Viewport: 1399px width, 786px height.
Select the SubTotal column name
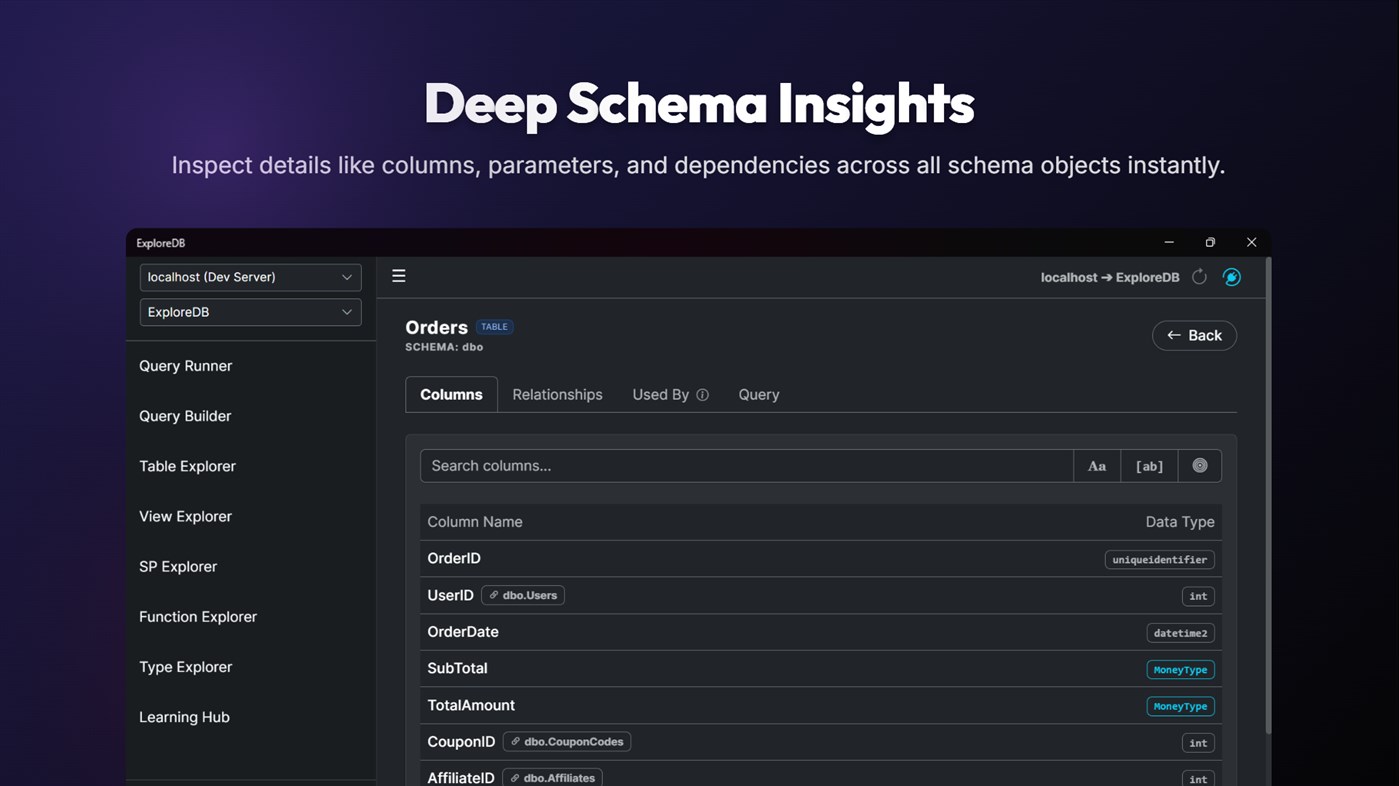click(x=457, y=668)
